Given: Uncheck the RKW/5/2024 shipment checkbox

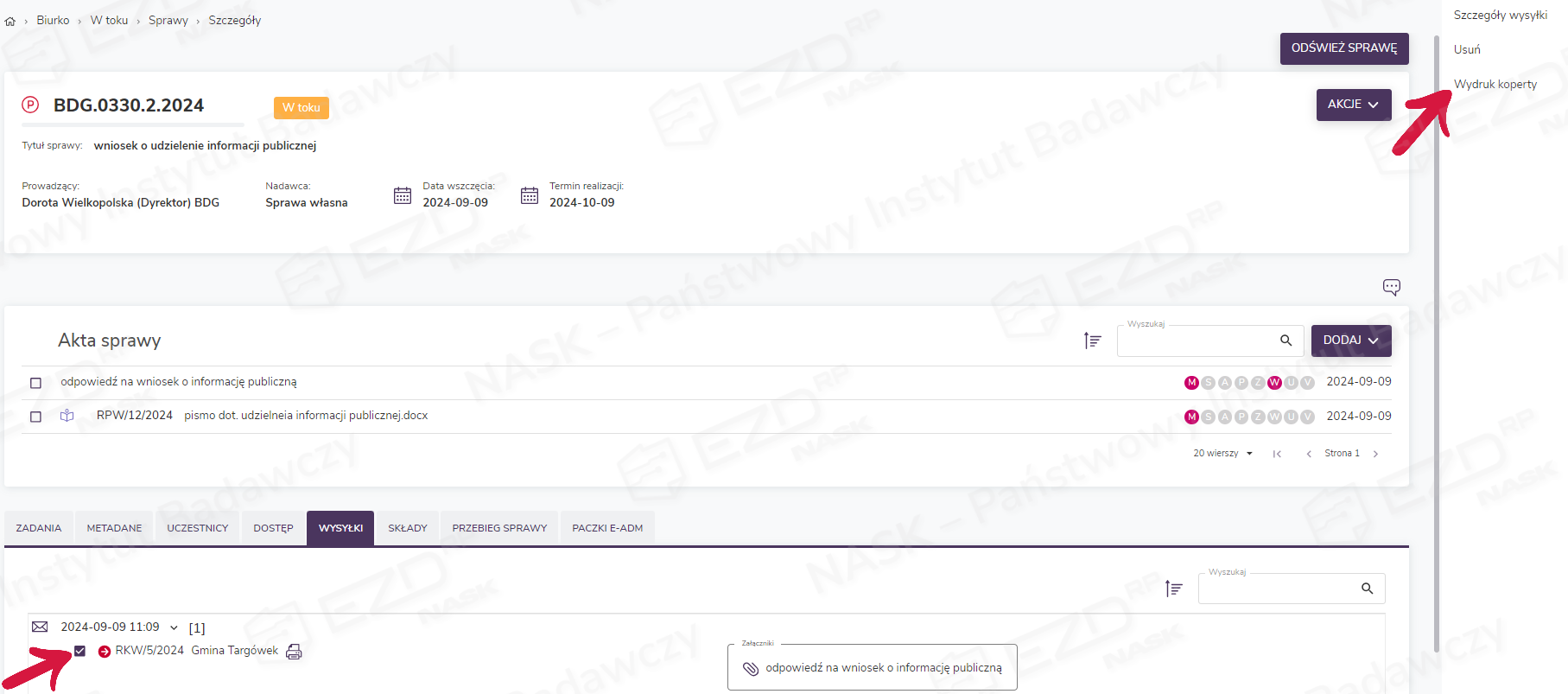Looking at the screenshot, I should coord(79,651).
